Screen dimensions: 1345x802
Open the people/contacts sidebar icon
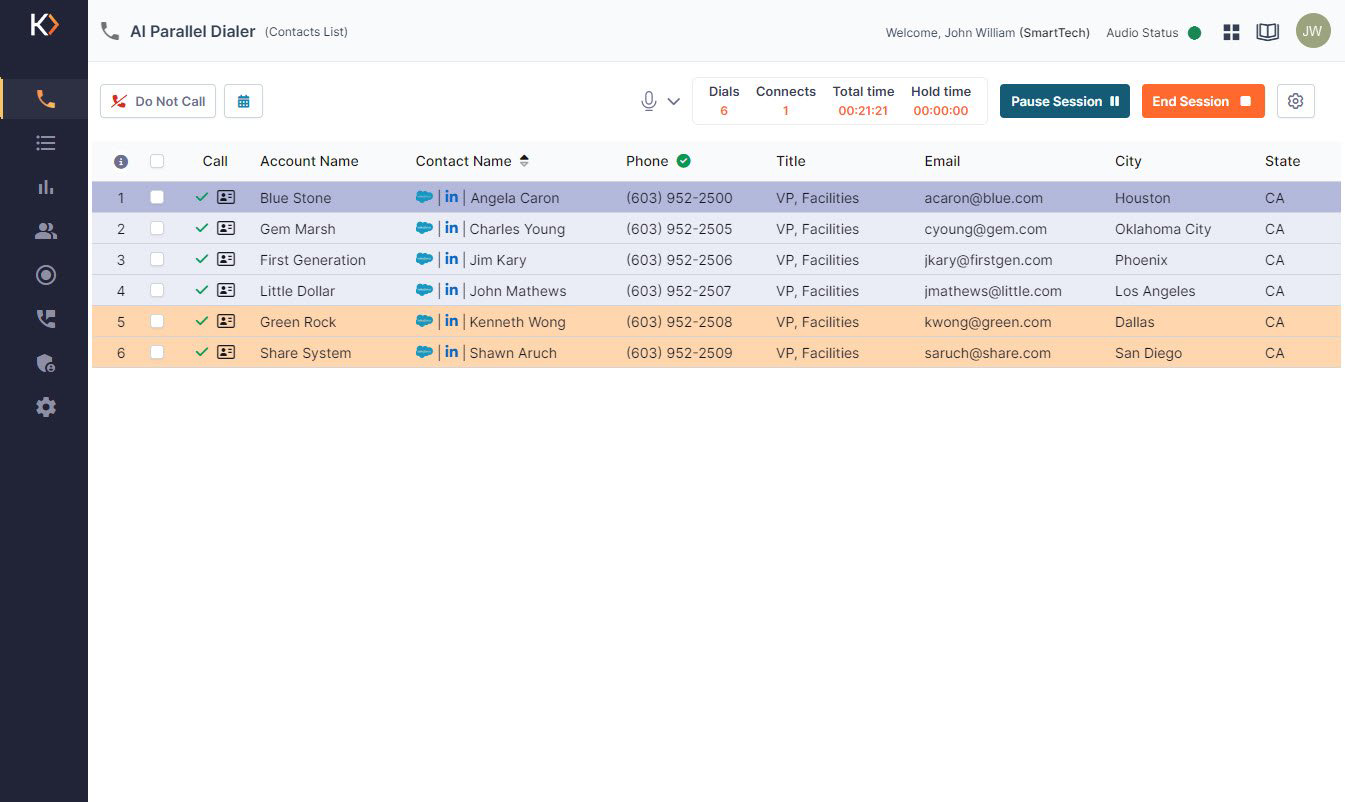click(x=45, y=231)
